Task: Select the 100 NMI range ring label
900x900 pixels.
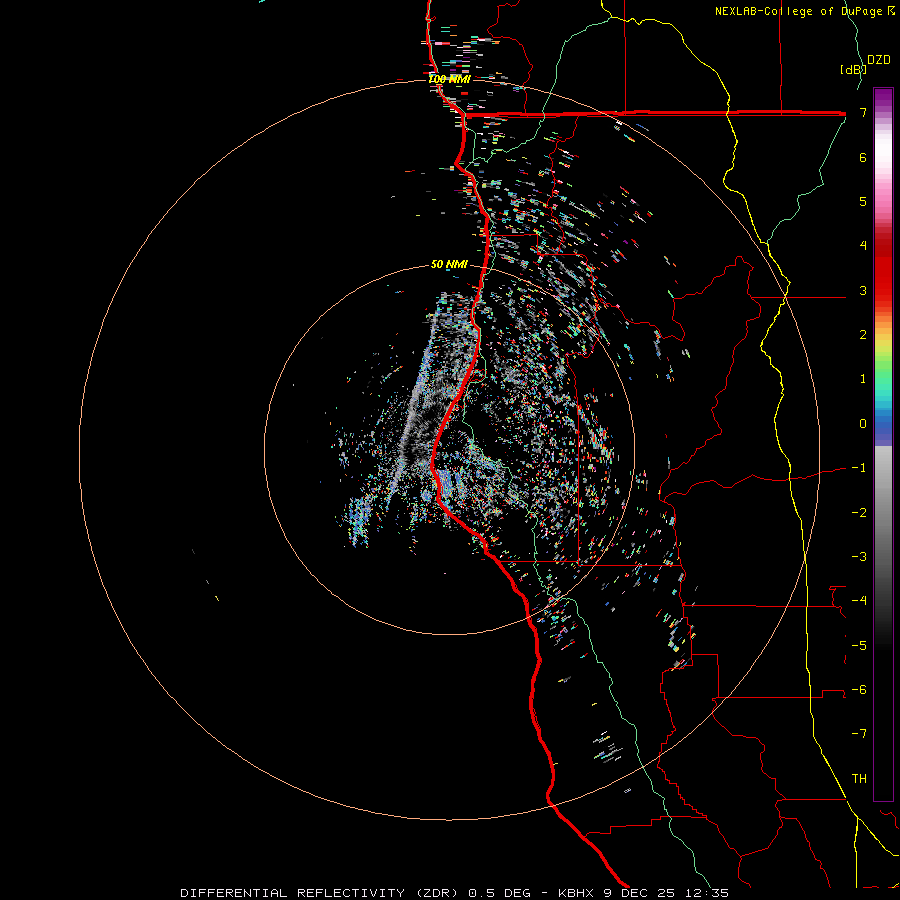Action: point(449,79)
